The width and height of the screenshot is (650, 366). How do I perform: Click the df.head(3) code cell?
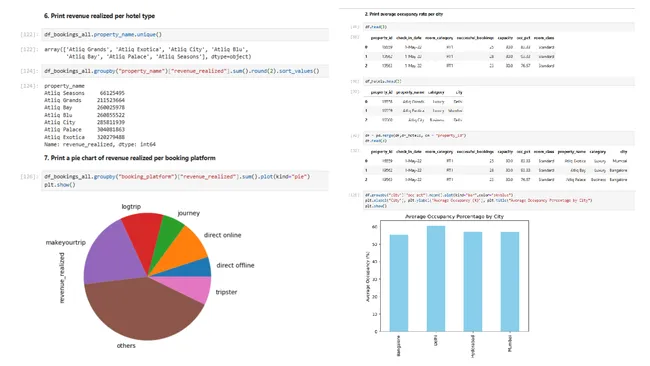click(499, 27)
